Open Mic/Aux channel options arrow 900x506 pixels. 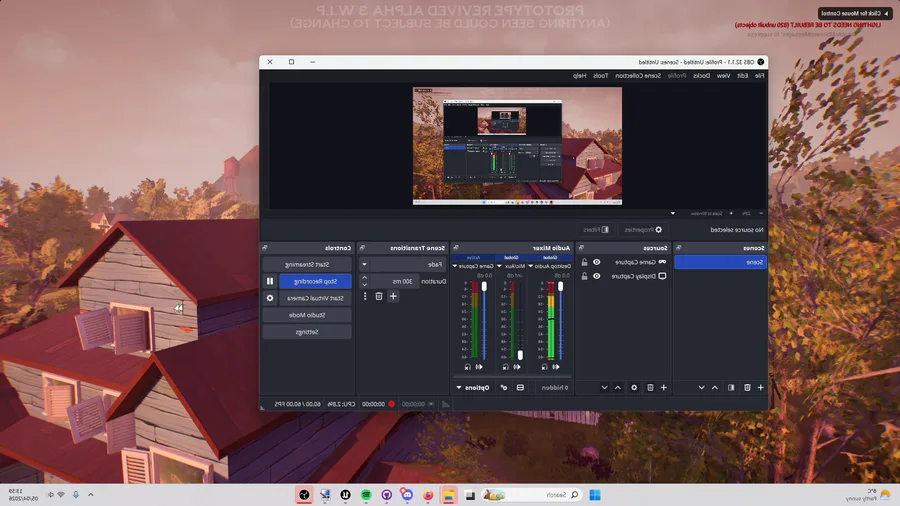pos(499,266)
